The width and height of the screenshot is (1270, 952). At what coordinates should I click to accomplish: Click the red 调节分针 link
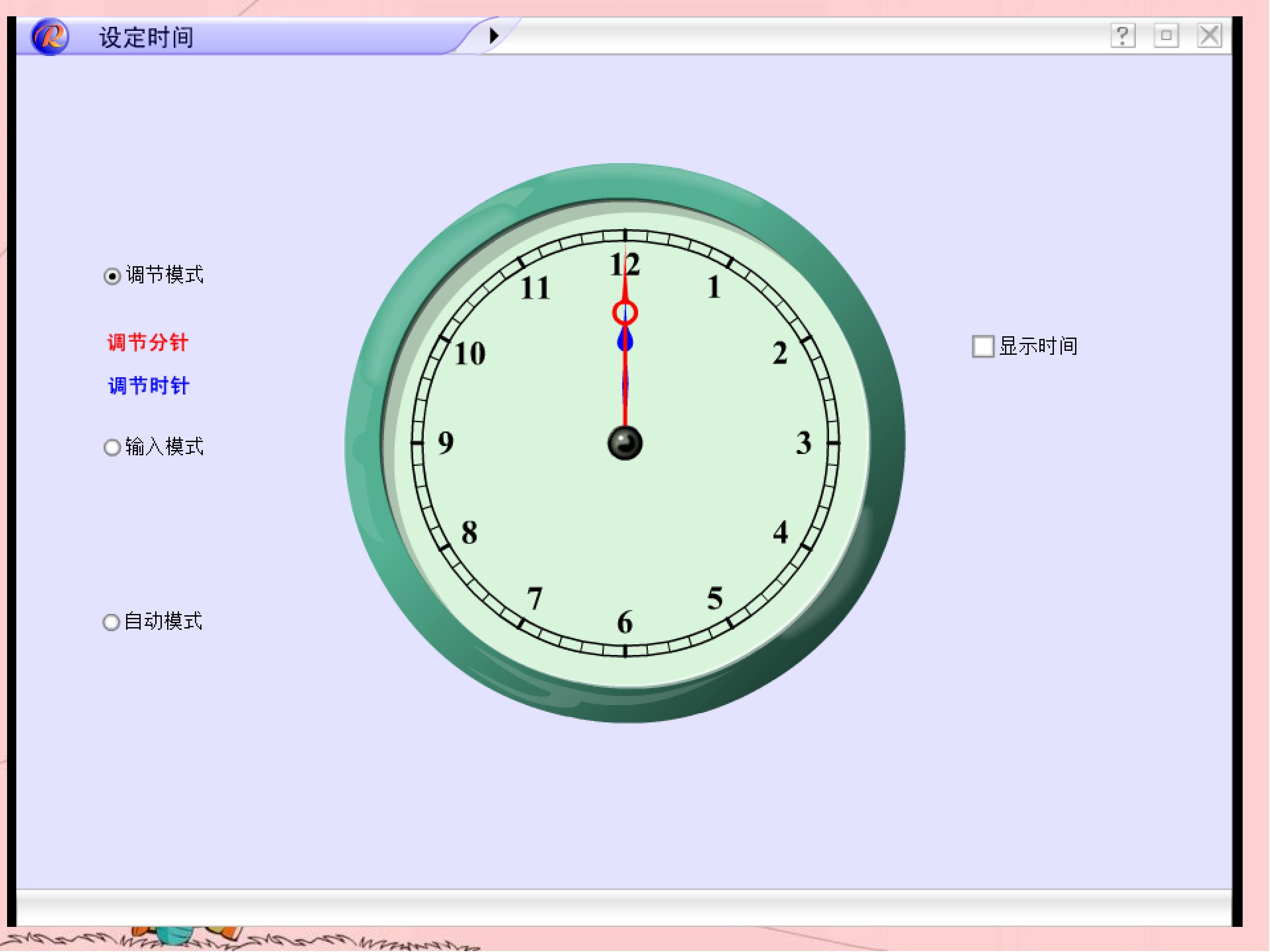click(x=148, y=342)
